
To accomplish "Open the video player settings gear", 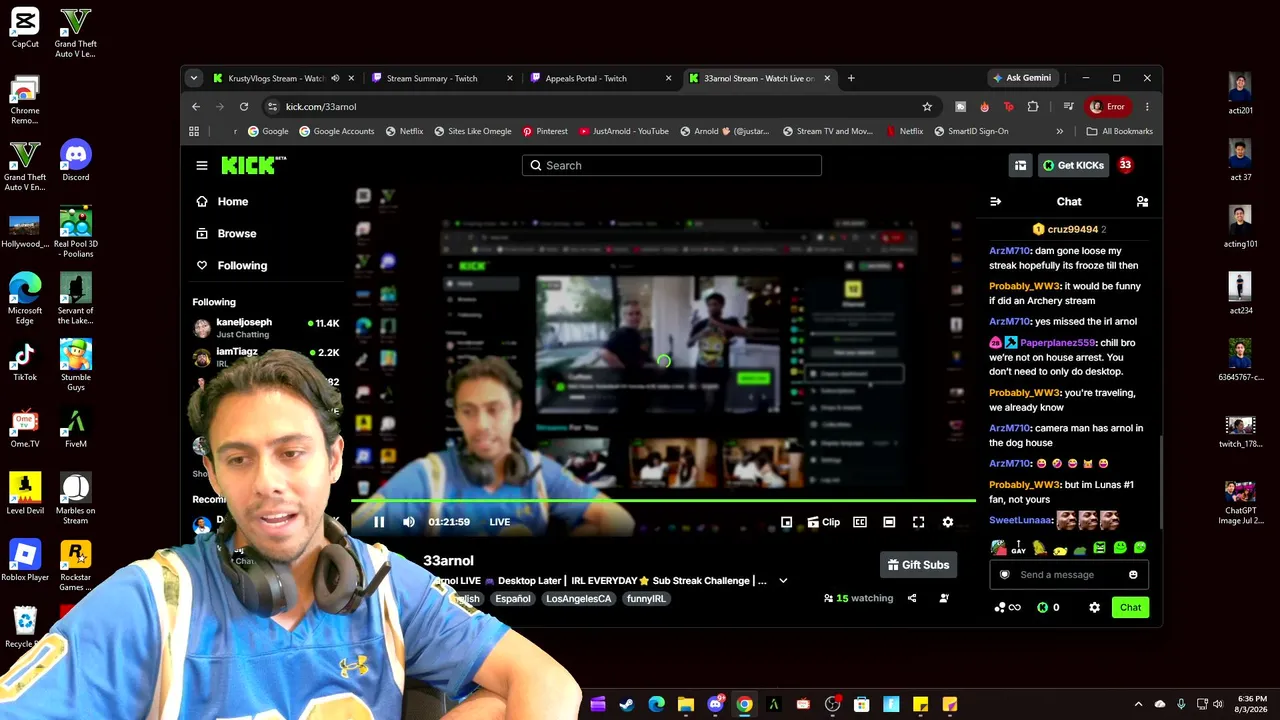I will (x=948, y=522).
